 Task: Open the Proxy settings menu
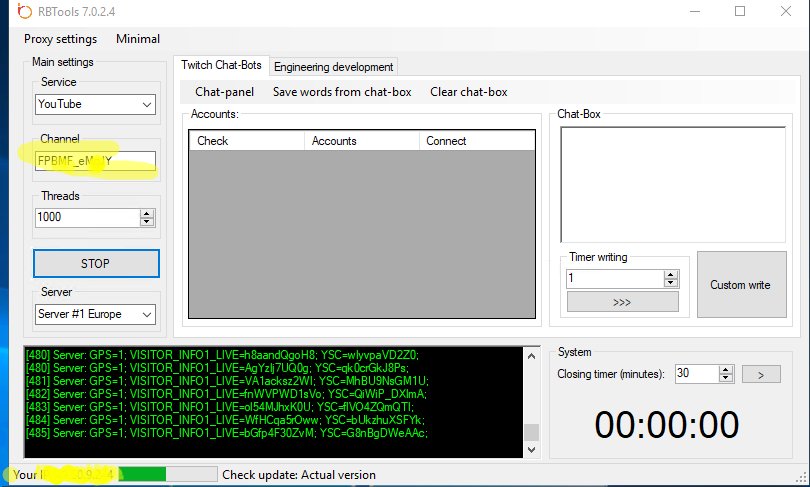(60, 39)
